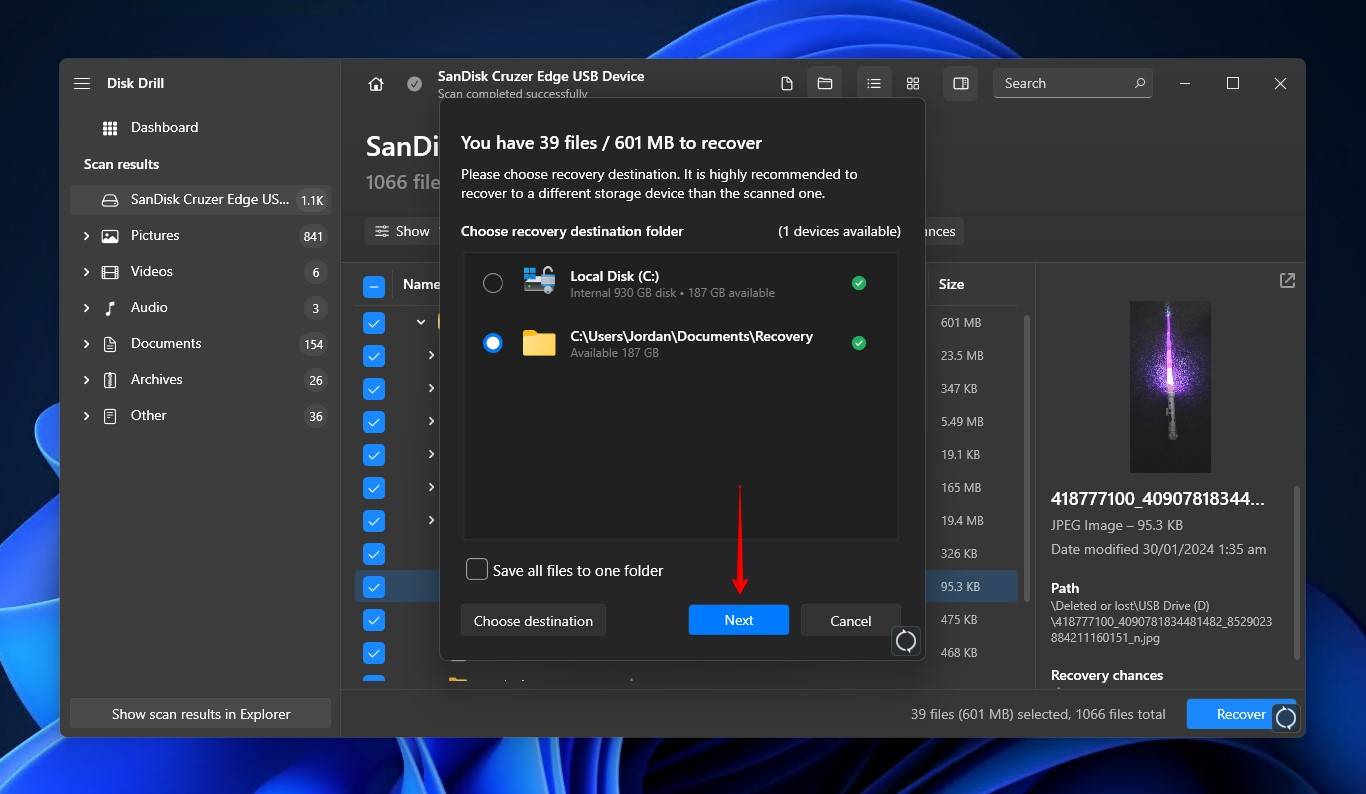
Task: Click green check next to Local Disk (C:)
Action: tap(858, 283)
